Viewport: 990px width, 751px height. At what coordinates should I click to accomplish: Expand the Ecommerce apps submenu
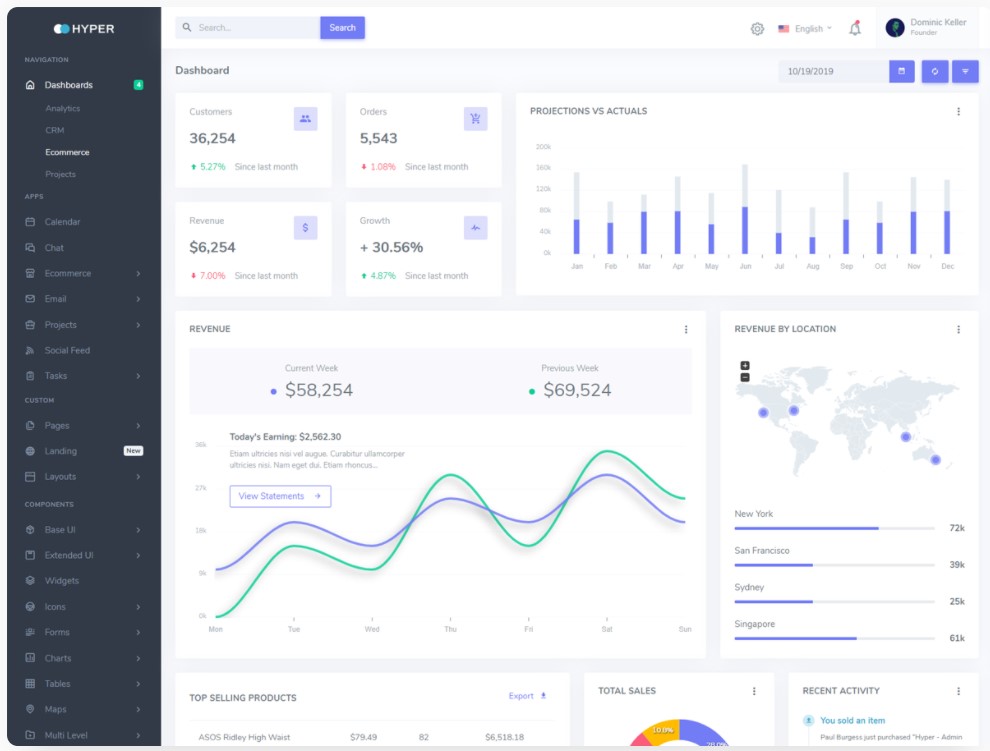pyautogui.click(x=138, y=273)
